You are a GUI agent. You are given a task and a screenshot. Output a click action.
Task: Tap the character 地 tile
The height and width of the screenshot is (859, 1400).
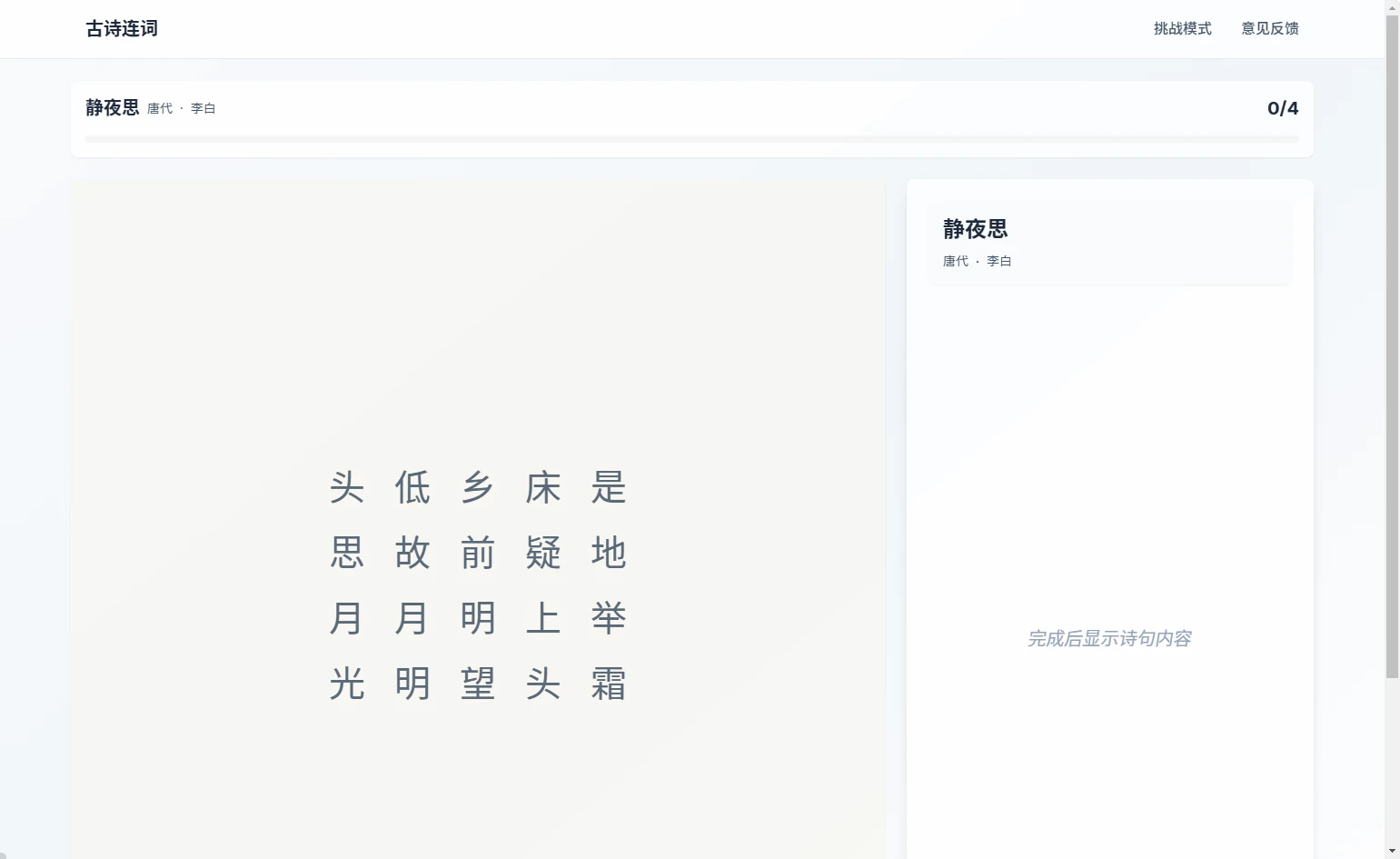609,554
